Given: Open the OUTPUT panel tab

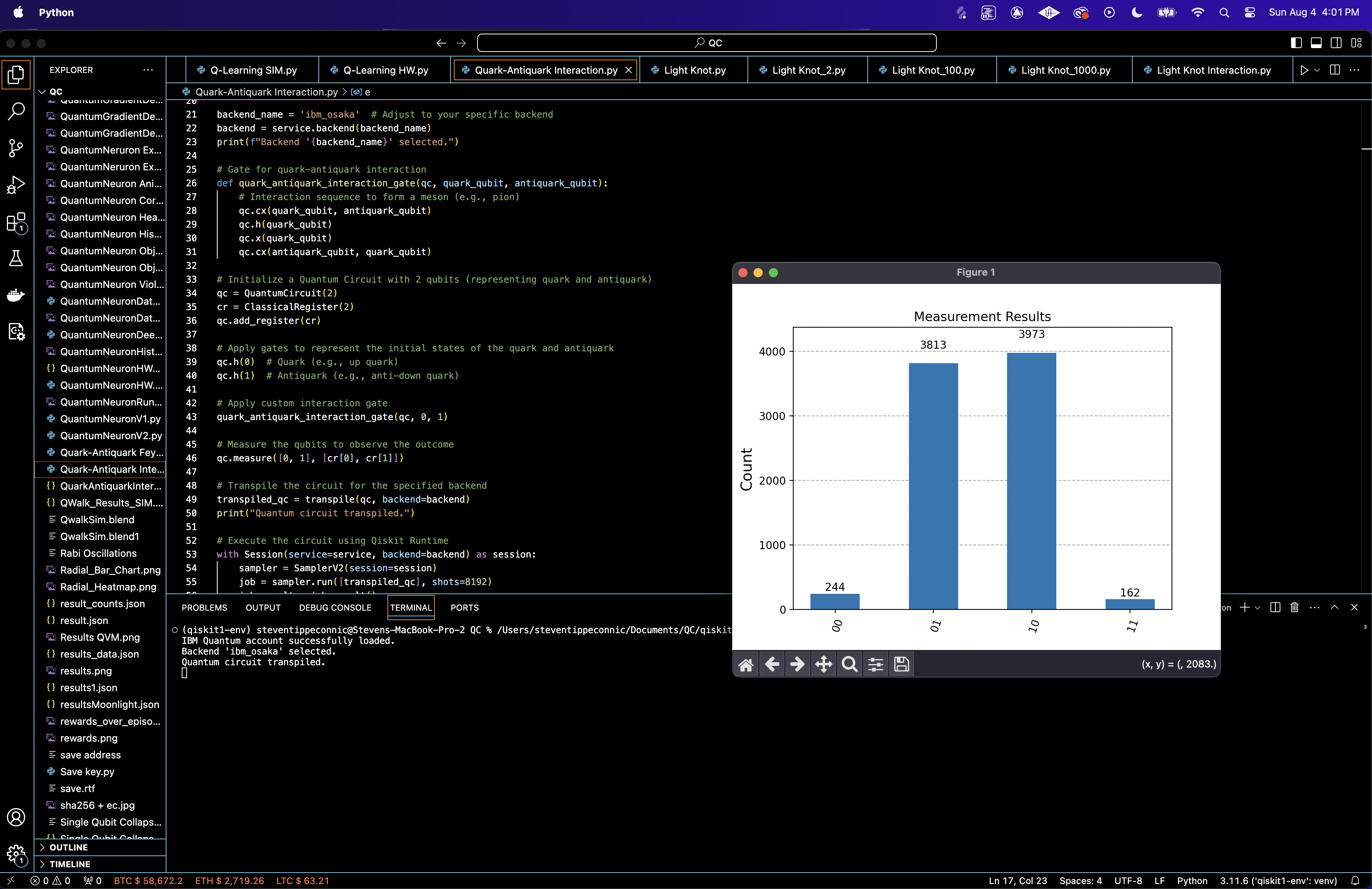Looking at the screenshot, I should point(263,608).
